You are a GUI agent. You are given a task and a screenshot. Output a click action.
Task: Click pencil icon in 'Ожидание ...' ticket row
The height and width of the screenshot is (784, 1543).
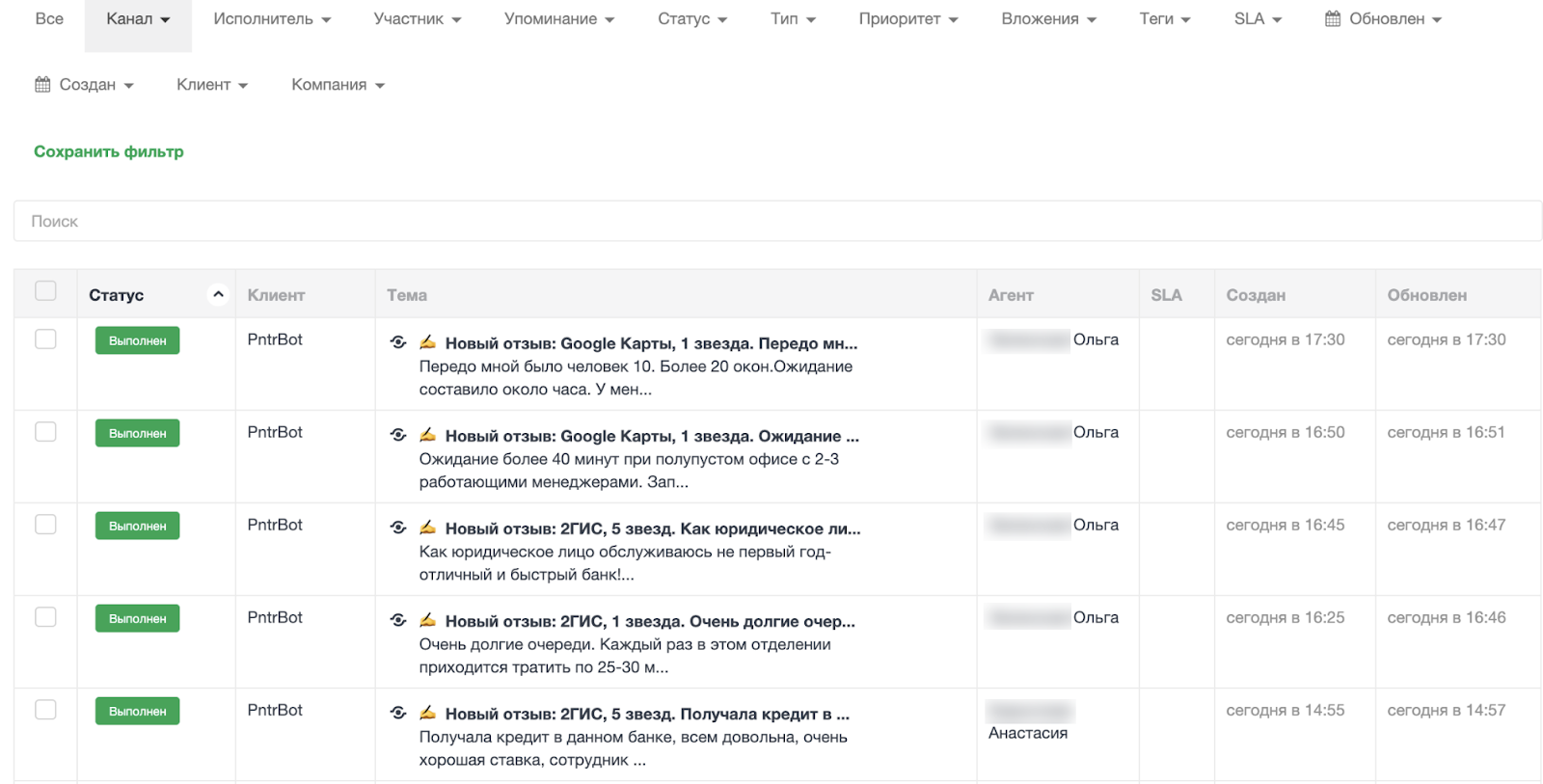point(427,435)
